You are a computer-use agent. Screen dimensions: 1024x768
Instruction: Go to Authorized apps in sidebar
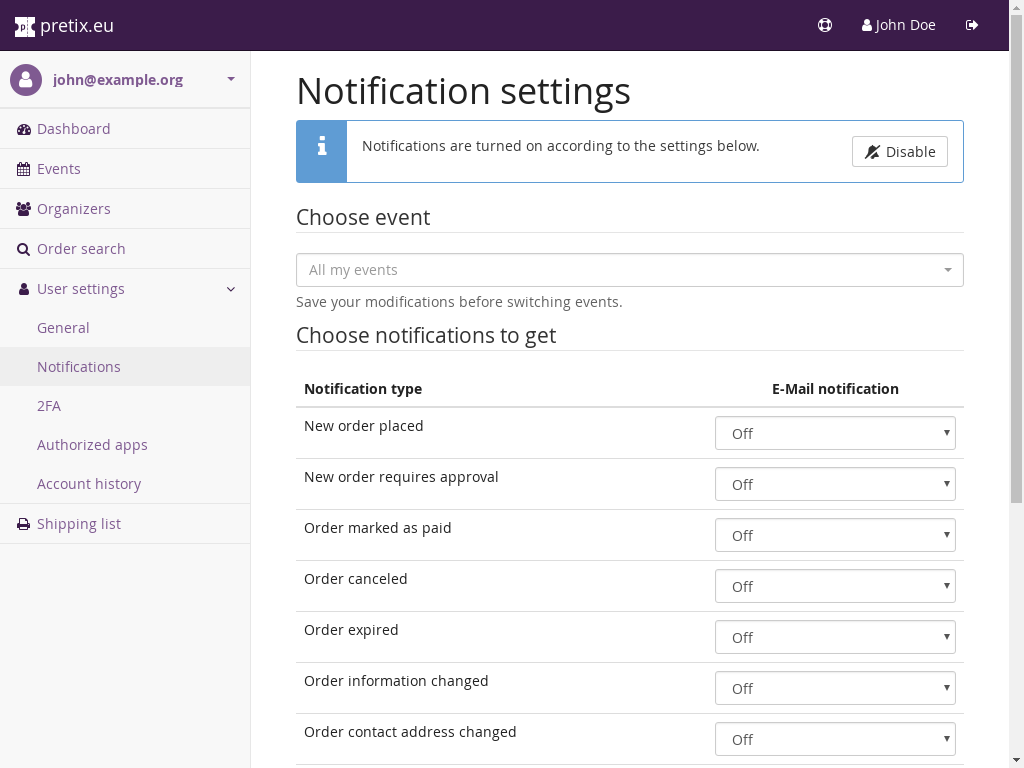coord(92,445)
